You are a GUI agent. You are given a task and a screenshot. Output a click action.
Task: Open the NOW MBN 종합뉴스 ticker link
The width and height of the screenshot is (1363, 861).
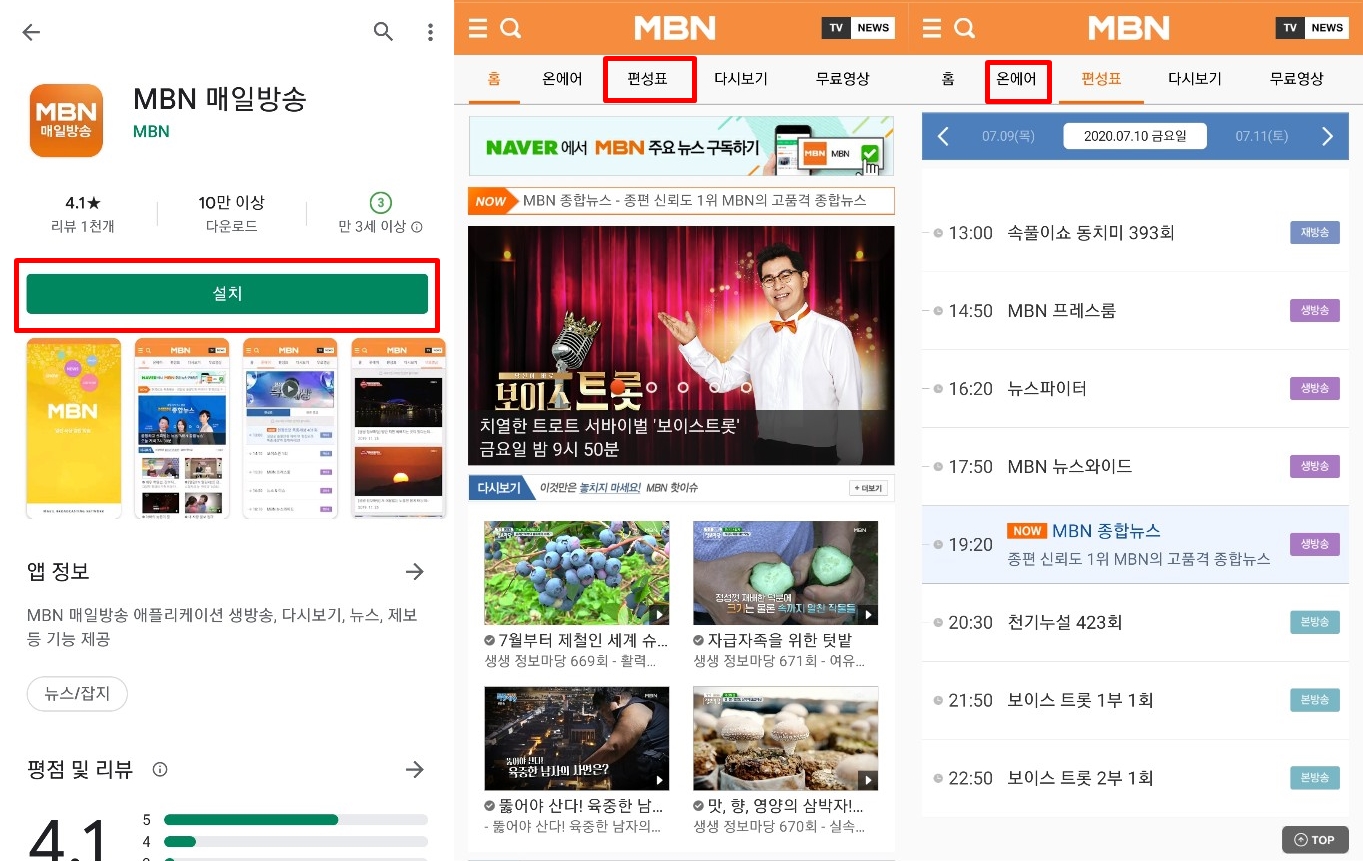(x=681, y=201)
